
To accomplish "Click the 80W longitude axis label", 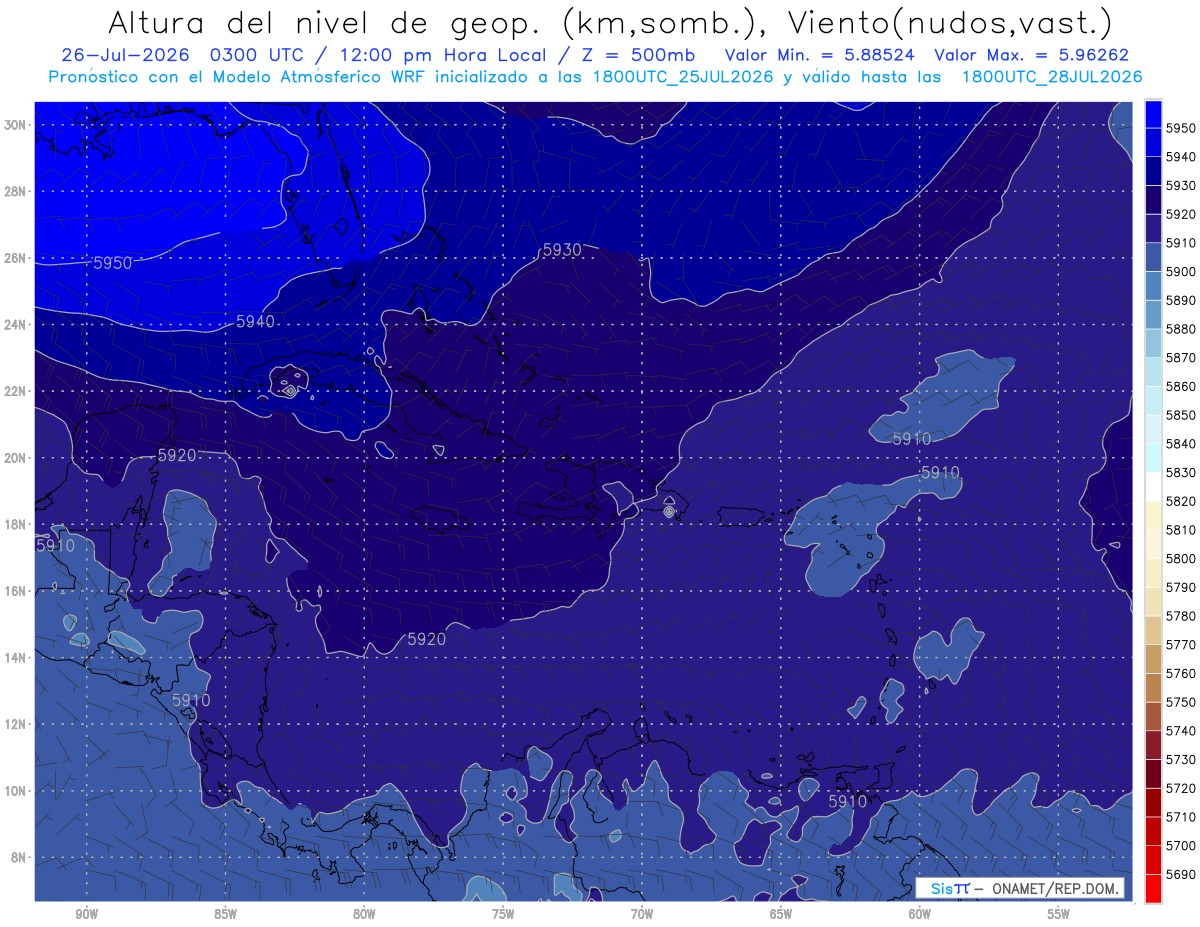I will click(x=364, y=915).
